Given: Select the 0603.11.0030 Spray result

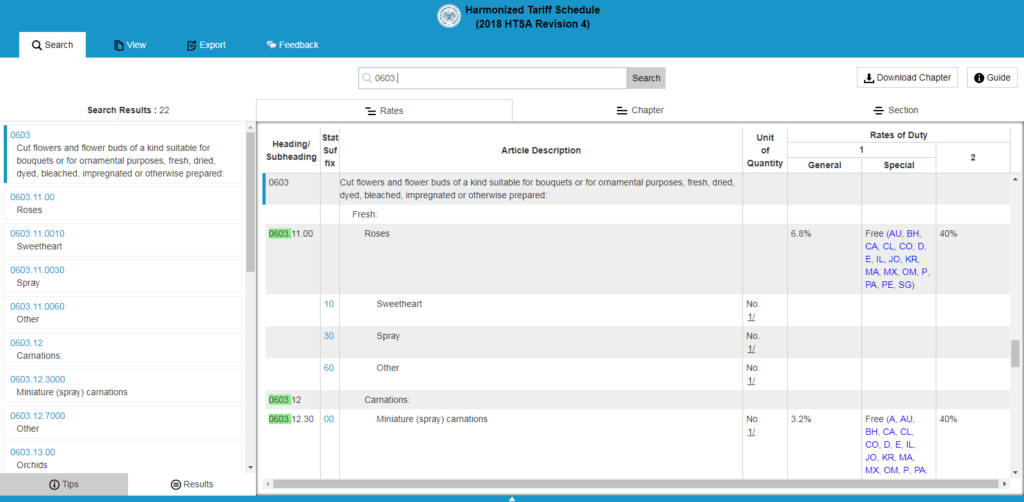Looking at the screenshot, I should (x=123, y=277).
